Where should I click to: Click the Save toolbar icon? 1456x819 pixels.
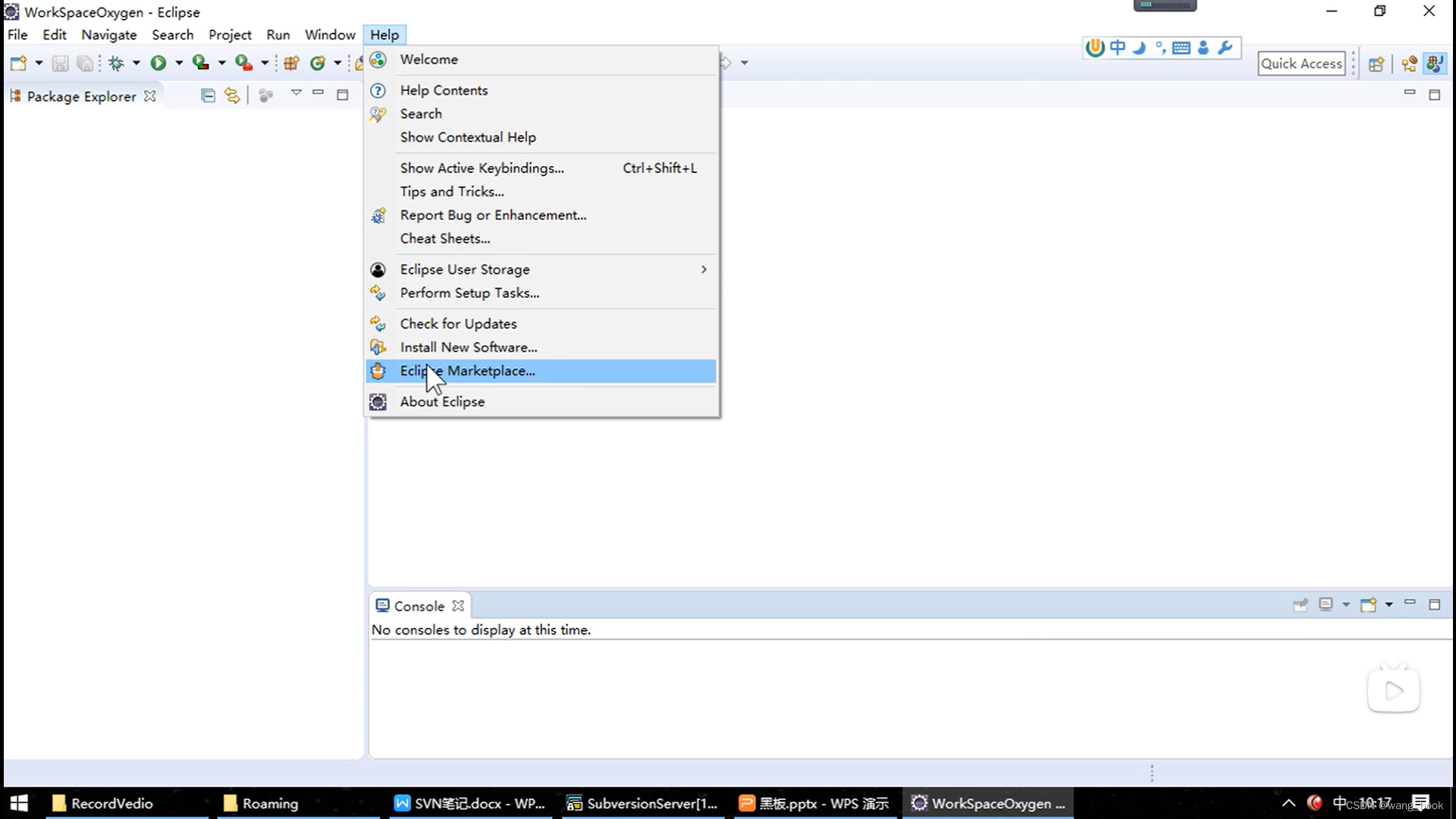[60, 63]
